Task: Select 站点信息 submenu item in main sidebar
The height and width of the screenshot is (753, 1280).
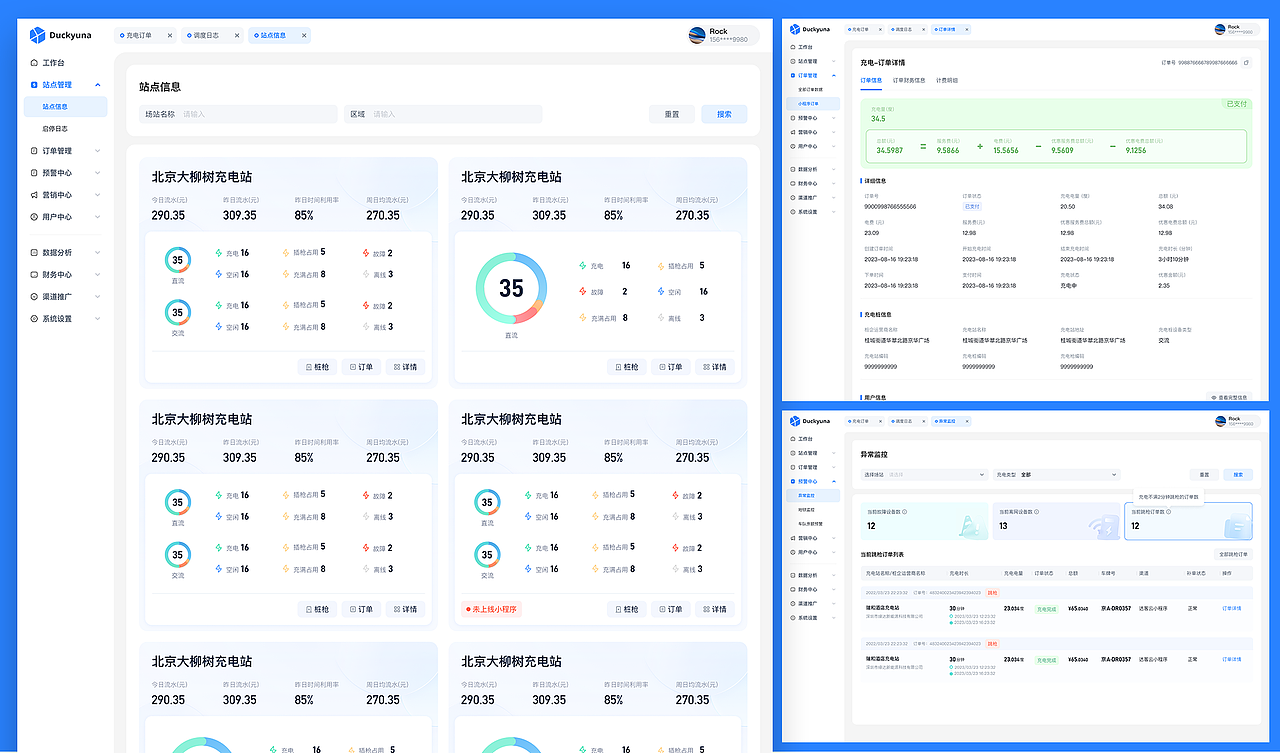Action: (x=66, y=106)
